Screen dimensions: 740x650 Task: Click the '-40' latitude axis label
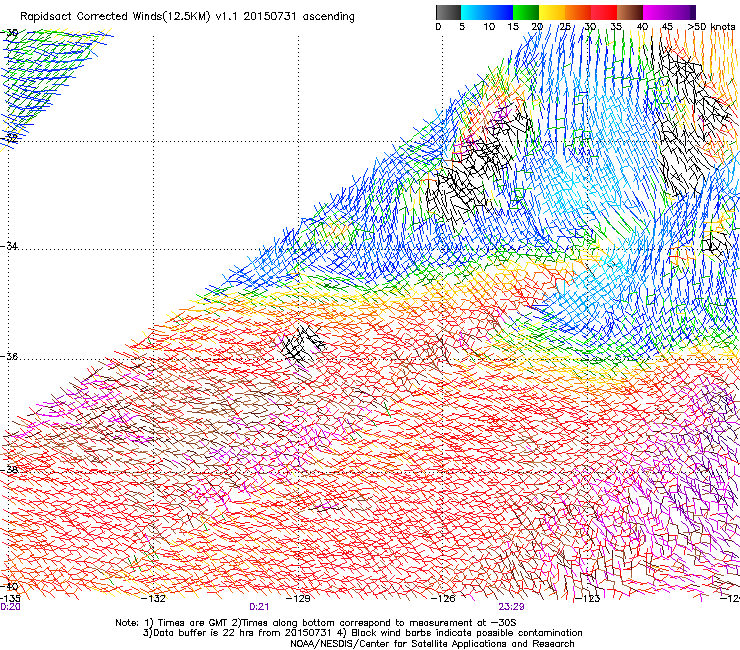[10, 586]
